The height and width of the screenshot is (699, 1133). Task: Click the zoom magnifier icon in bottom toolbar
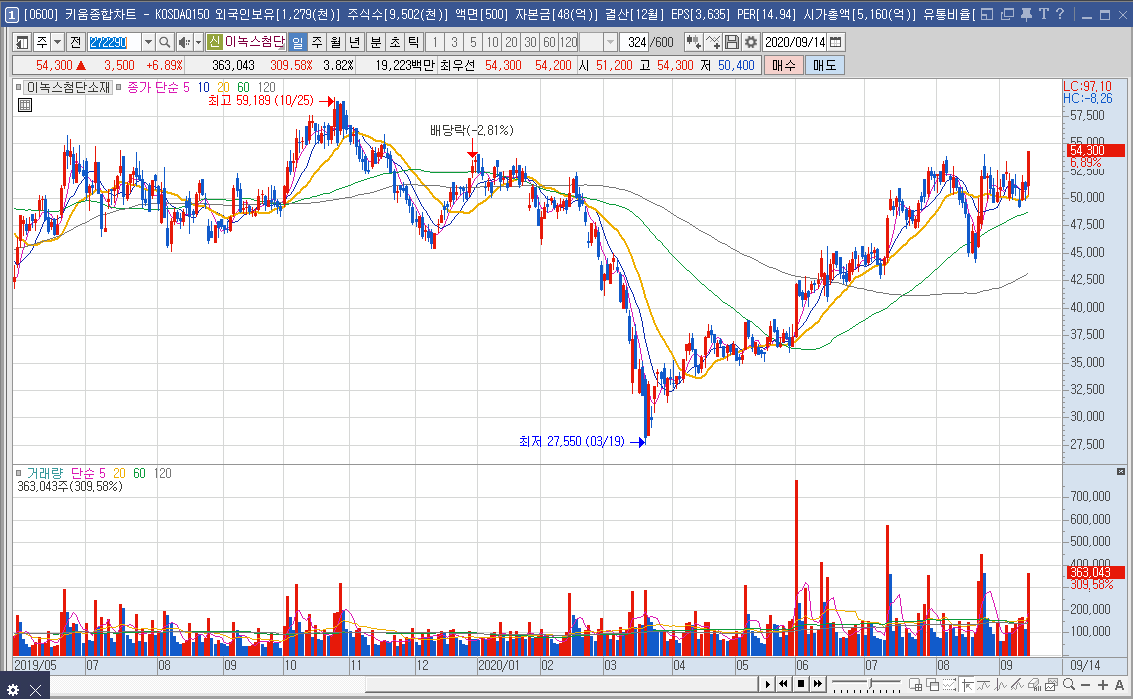click(1069, 685)
